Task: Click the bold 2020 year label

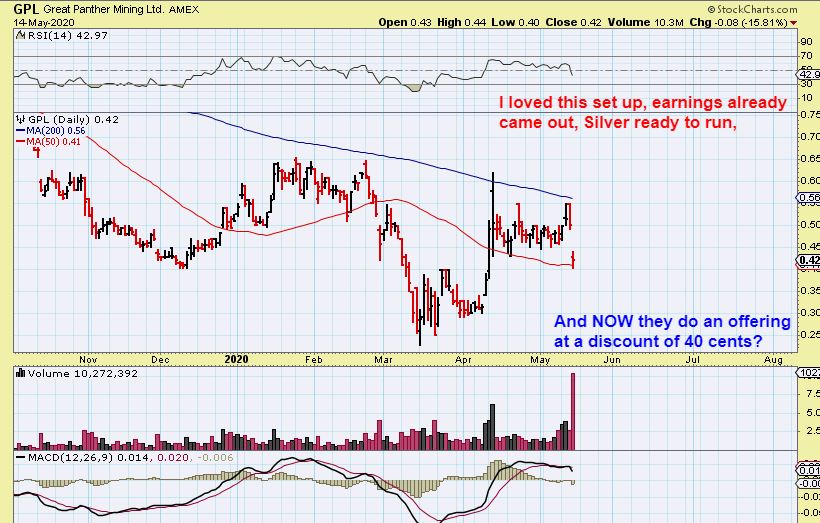Action: [x=236, y=359]
